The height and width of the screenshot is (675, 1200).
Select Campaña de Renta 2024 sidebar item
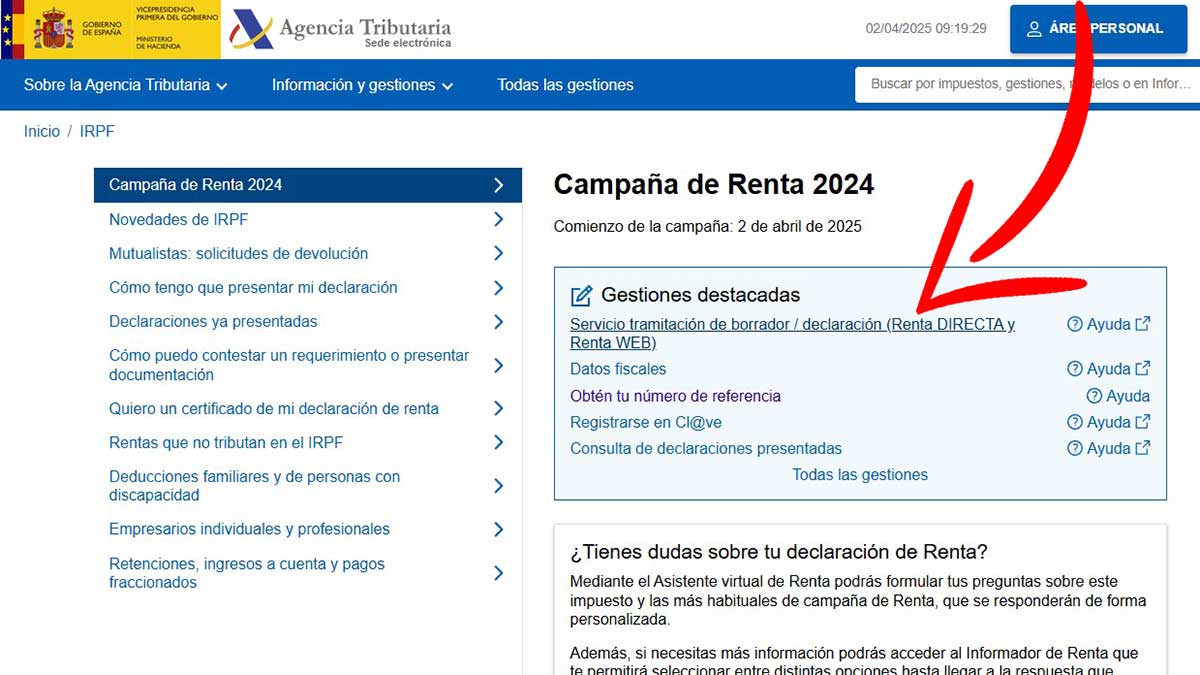[307, 185]
